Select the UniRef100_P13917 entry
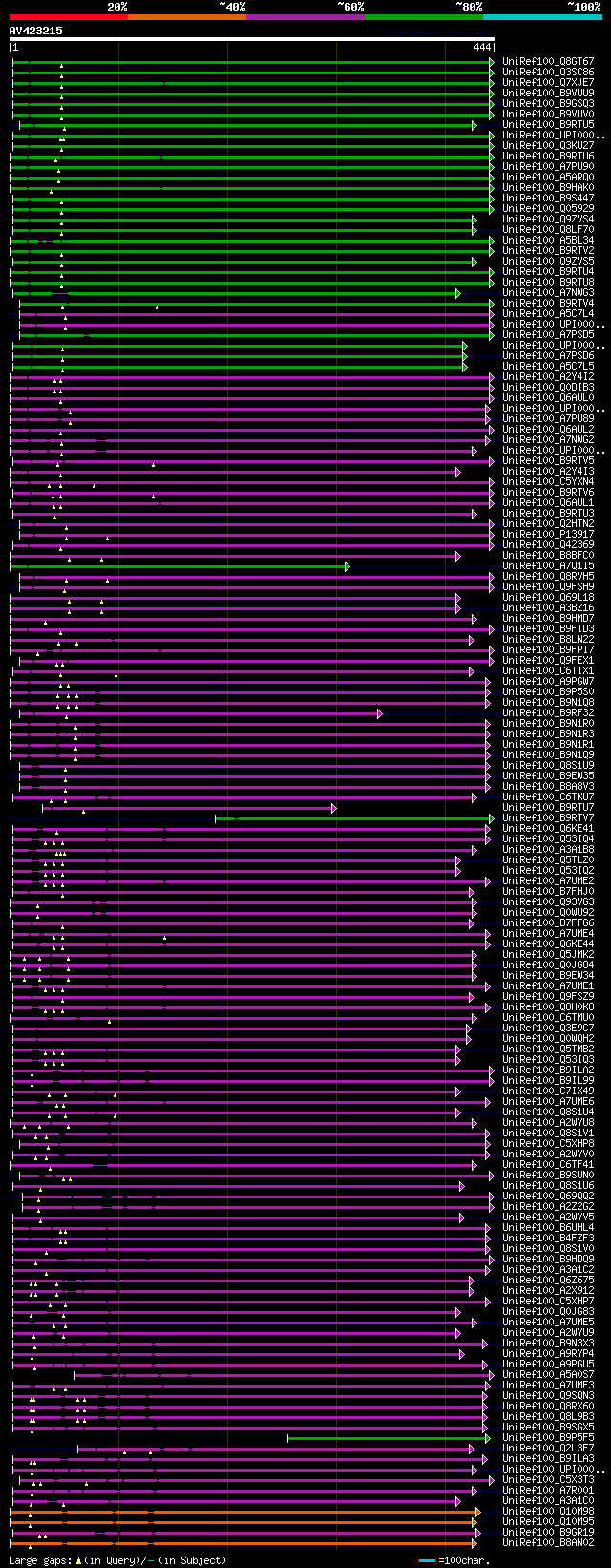This screenshot has width=611, height=1568. (x=548, y=535)
